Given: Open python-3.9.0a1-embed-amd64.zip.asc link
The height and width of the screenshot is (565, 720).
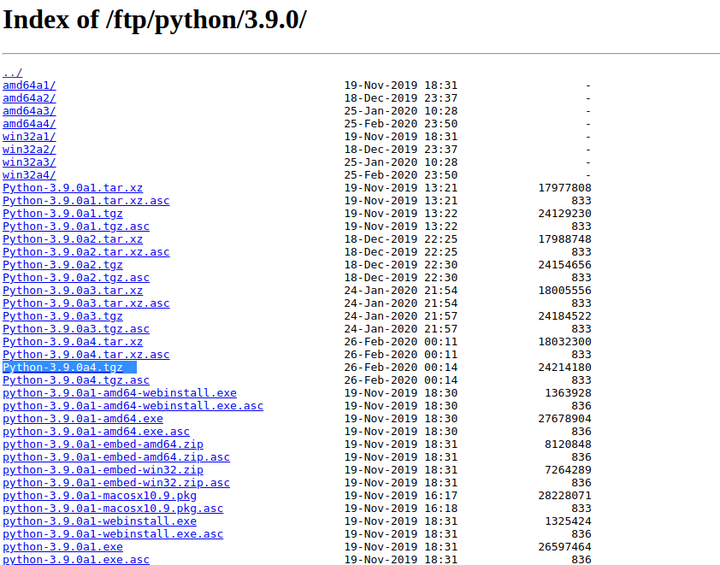Looking at the screenshot, I should 116,458.
